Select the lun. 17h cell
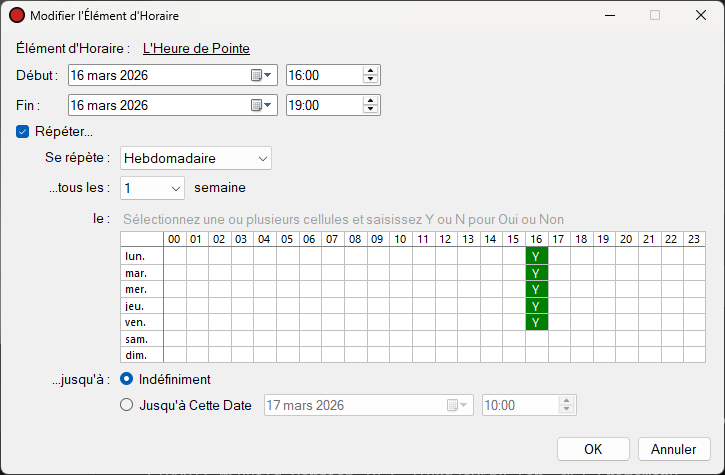The image size is (725, 475). (559, 256)
